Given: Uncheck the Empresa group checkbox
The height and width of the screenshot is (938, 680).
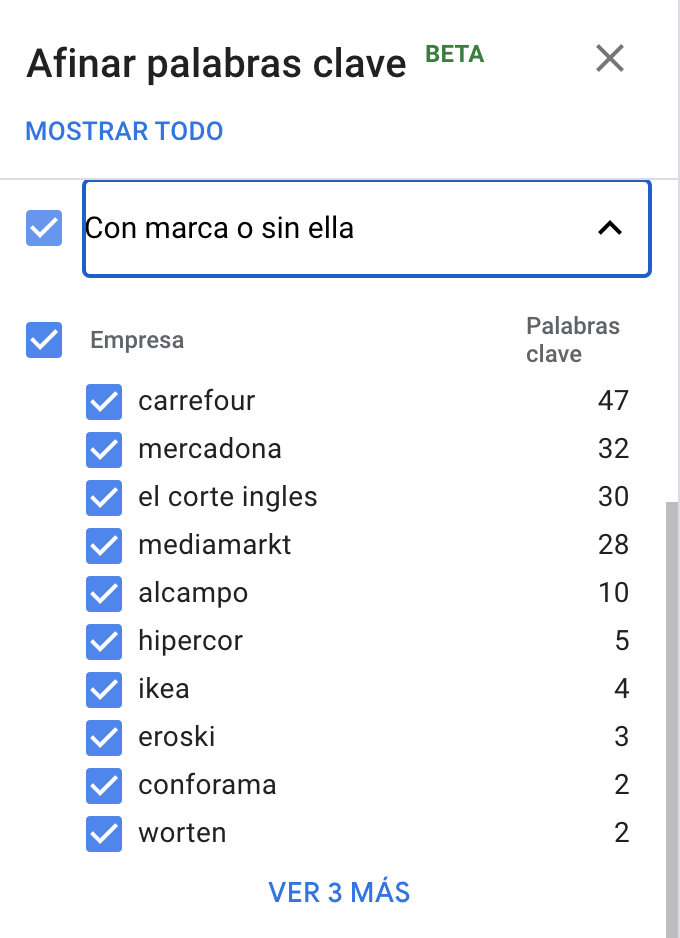Looking at the screenshot, I should (x=43, y=340).
